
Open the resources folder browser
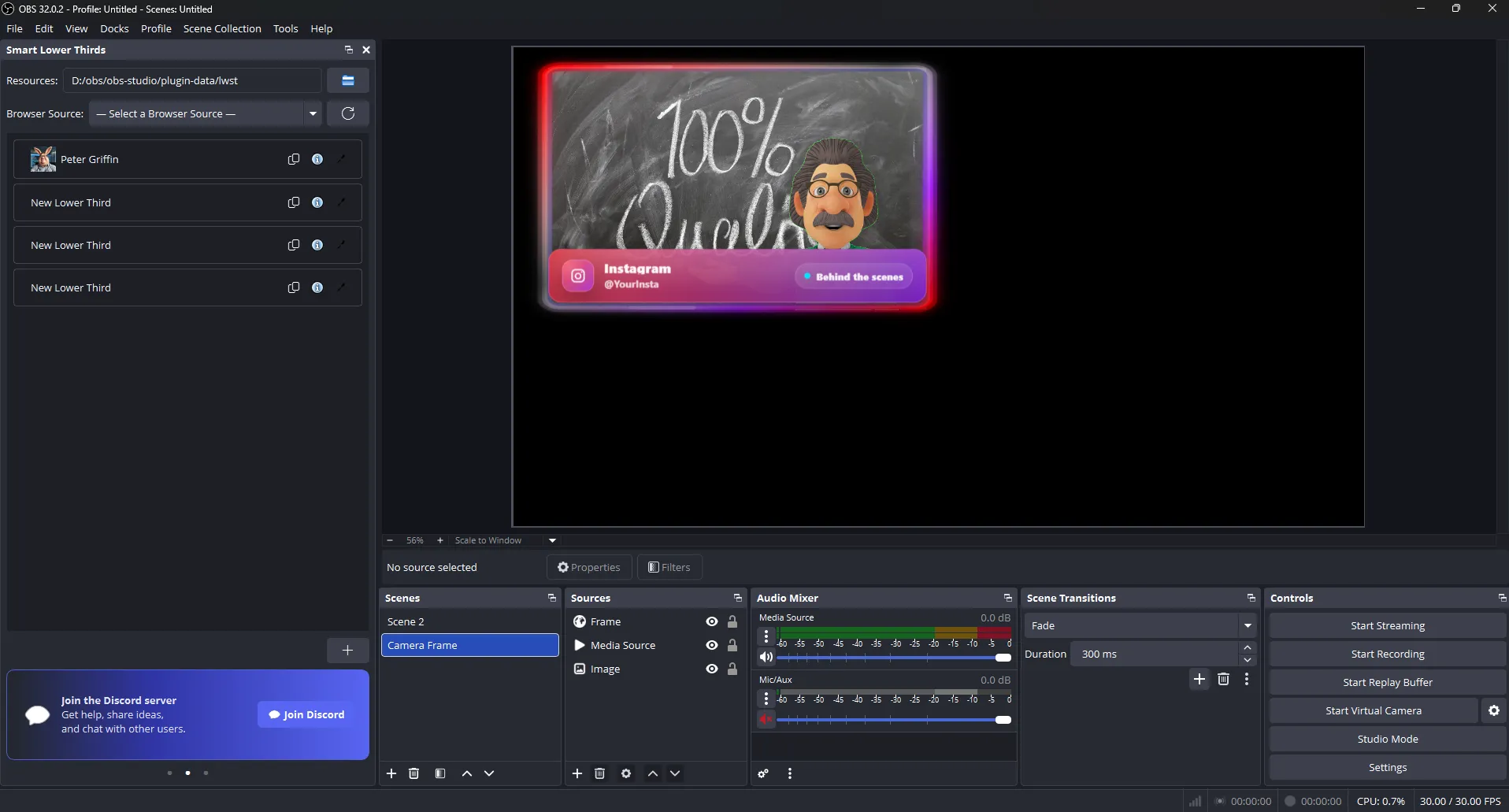tap(347, 80)
